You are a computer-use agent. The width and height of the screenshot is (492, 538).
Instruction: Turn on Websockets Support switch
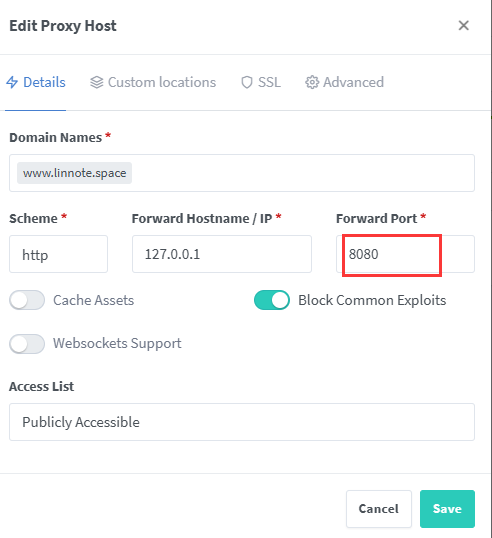pyautogui.click(x=27, y=344)
